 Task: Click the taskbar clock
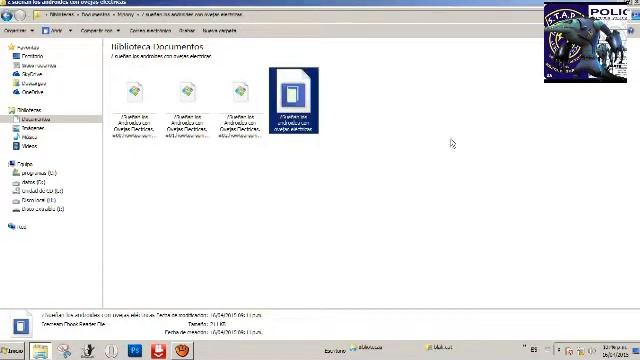(x=617, y=351)
